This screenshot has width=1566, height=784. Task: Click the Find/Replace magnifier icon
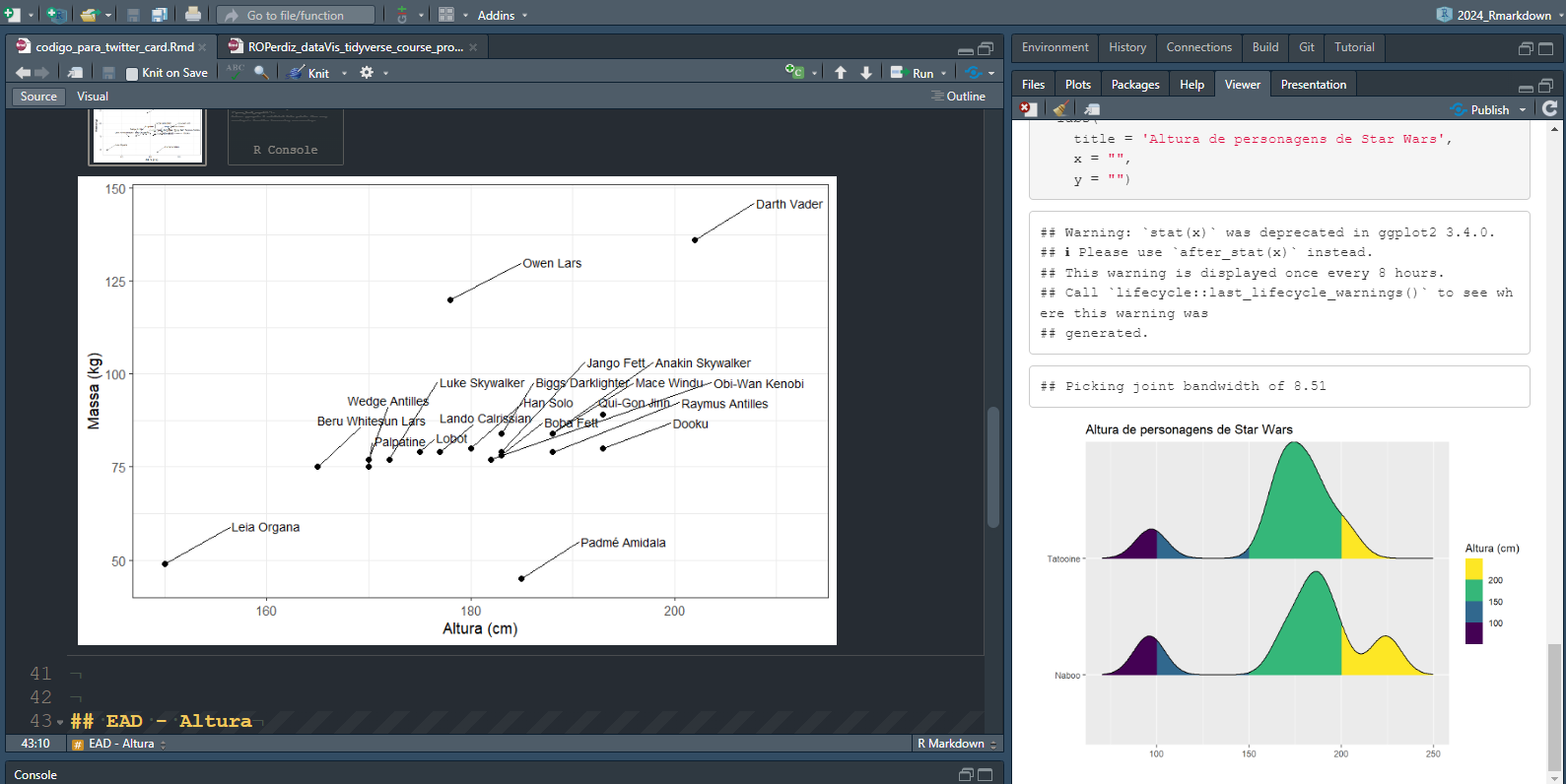[x=261, y=72]
